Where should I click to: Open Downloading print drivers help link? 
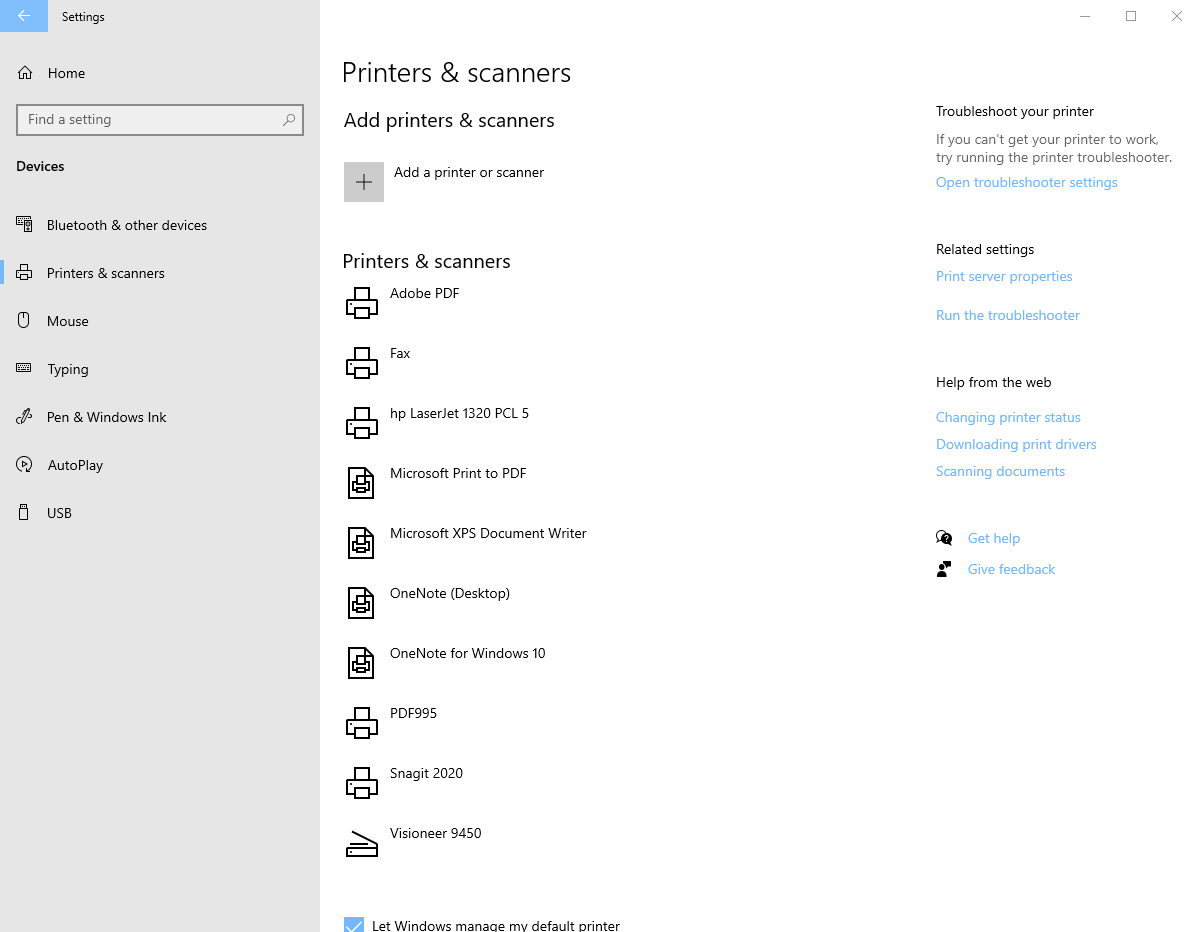pos(1016,444)
